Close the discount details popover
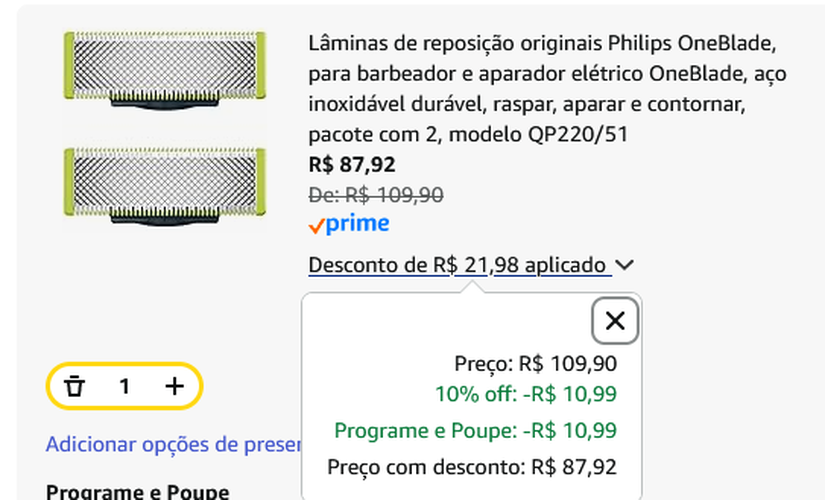 click(x=615, y=321)
